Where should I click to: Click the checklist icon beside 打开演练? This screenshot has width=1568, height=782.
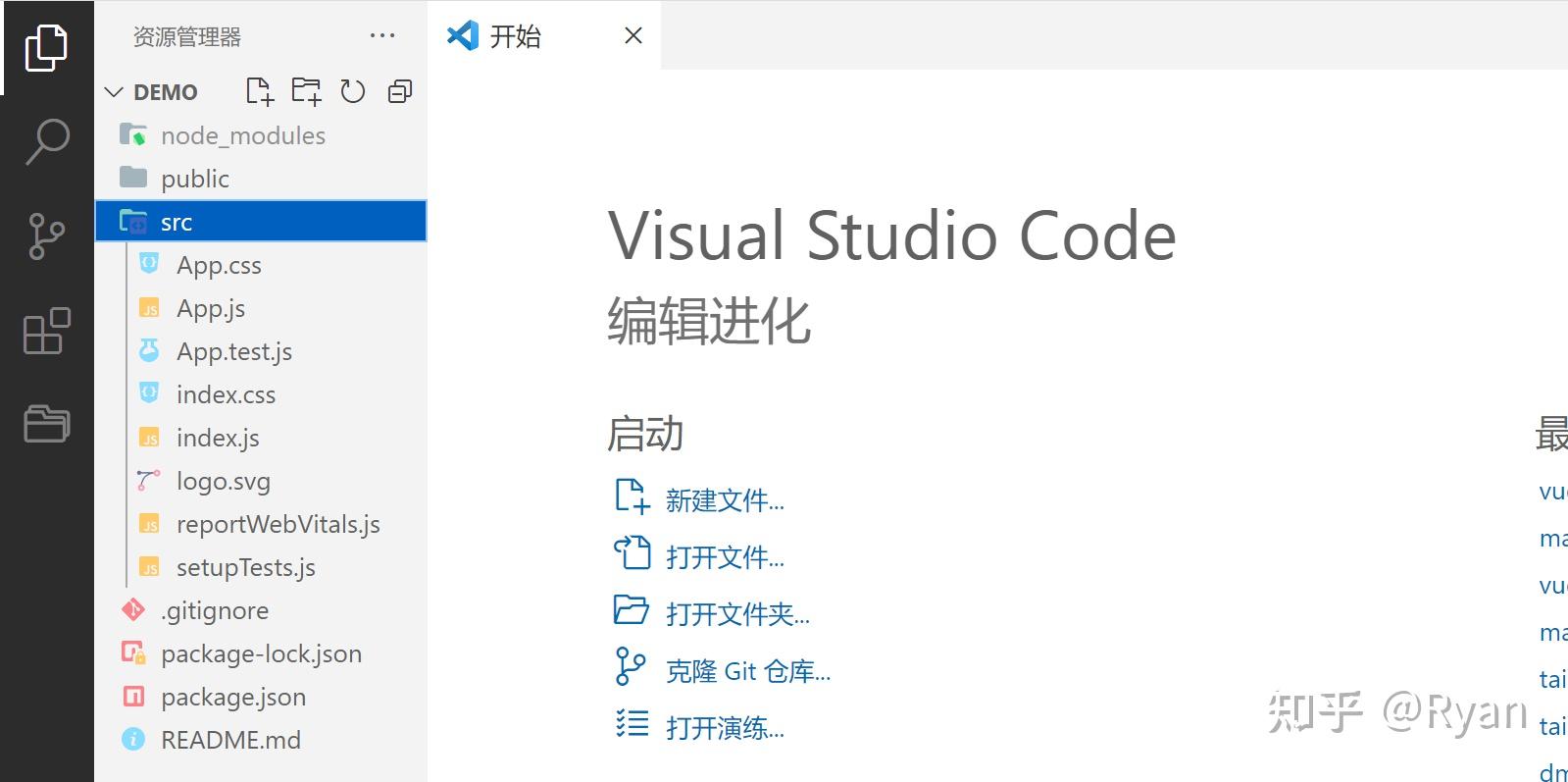632,724
